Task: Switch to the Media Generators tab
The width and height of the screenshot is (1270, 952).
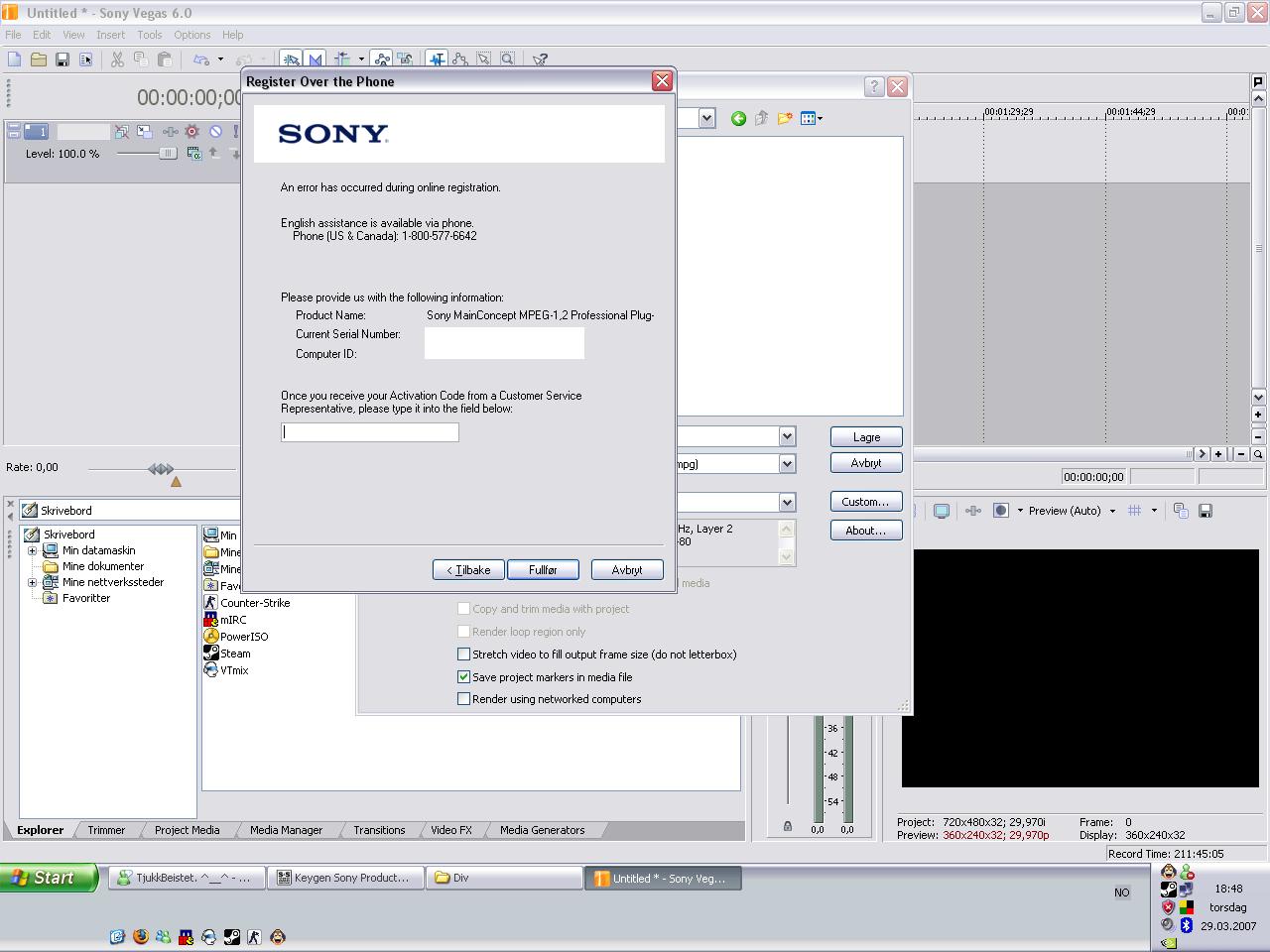Action: 542,830
